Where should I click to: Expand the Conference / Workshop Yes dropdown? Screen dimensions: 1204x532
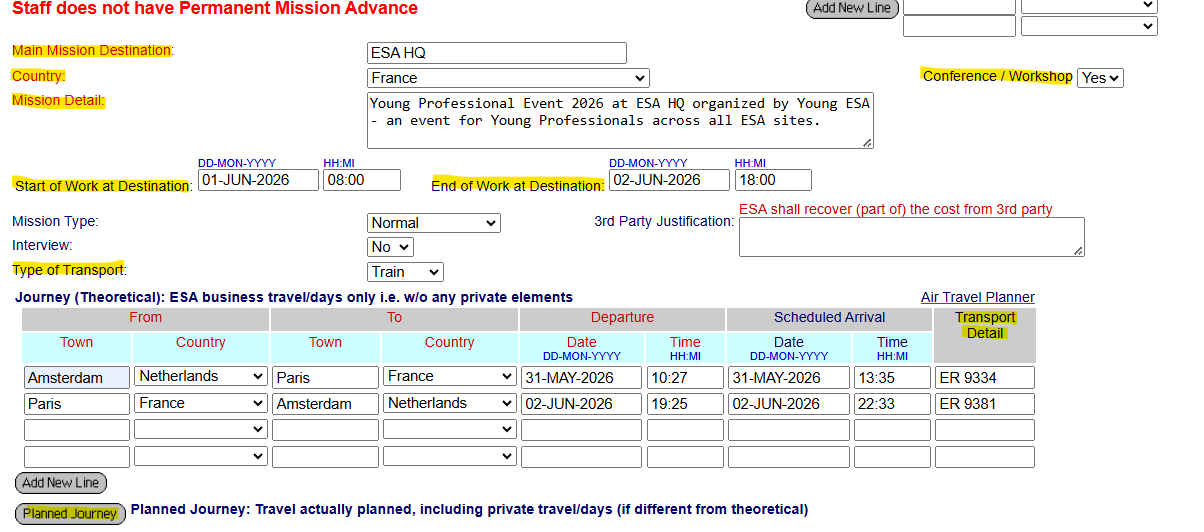[1100, 77]
